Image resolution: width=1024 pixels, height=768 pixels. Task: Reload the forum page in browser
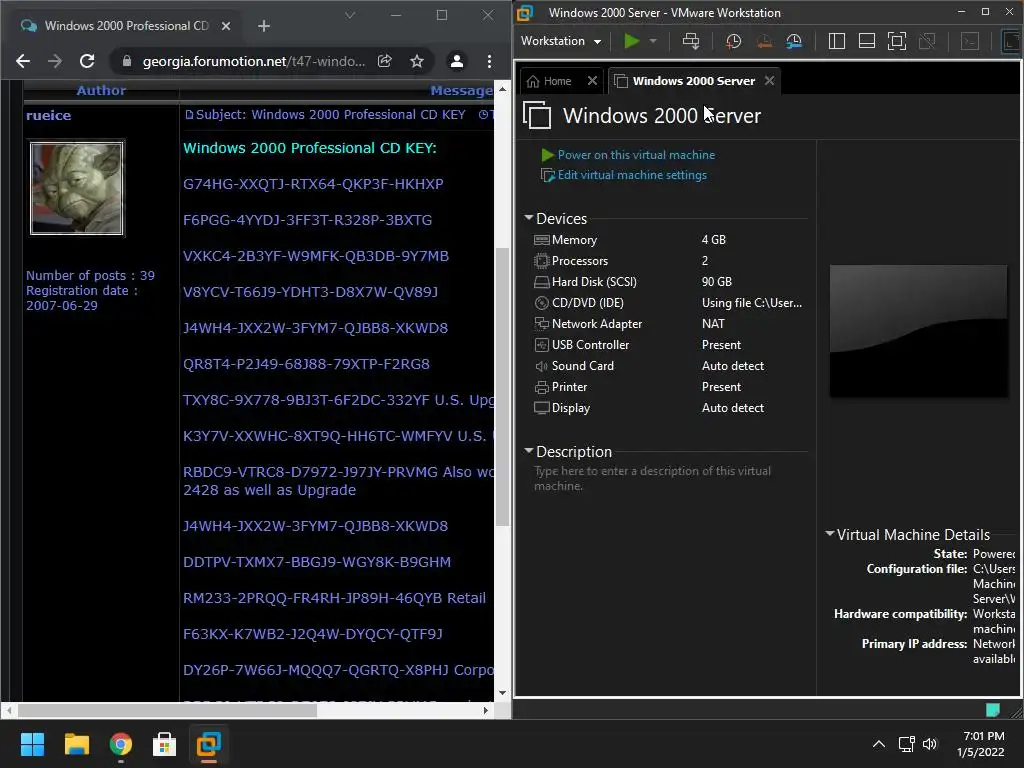[x=87, y=61]
